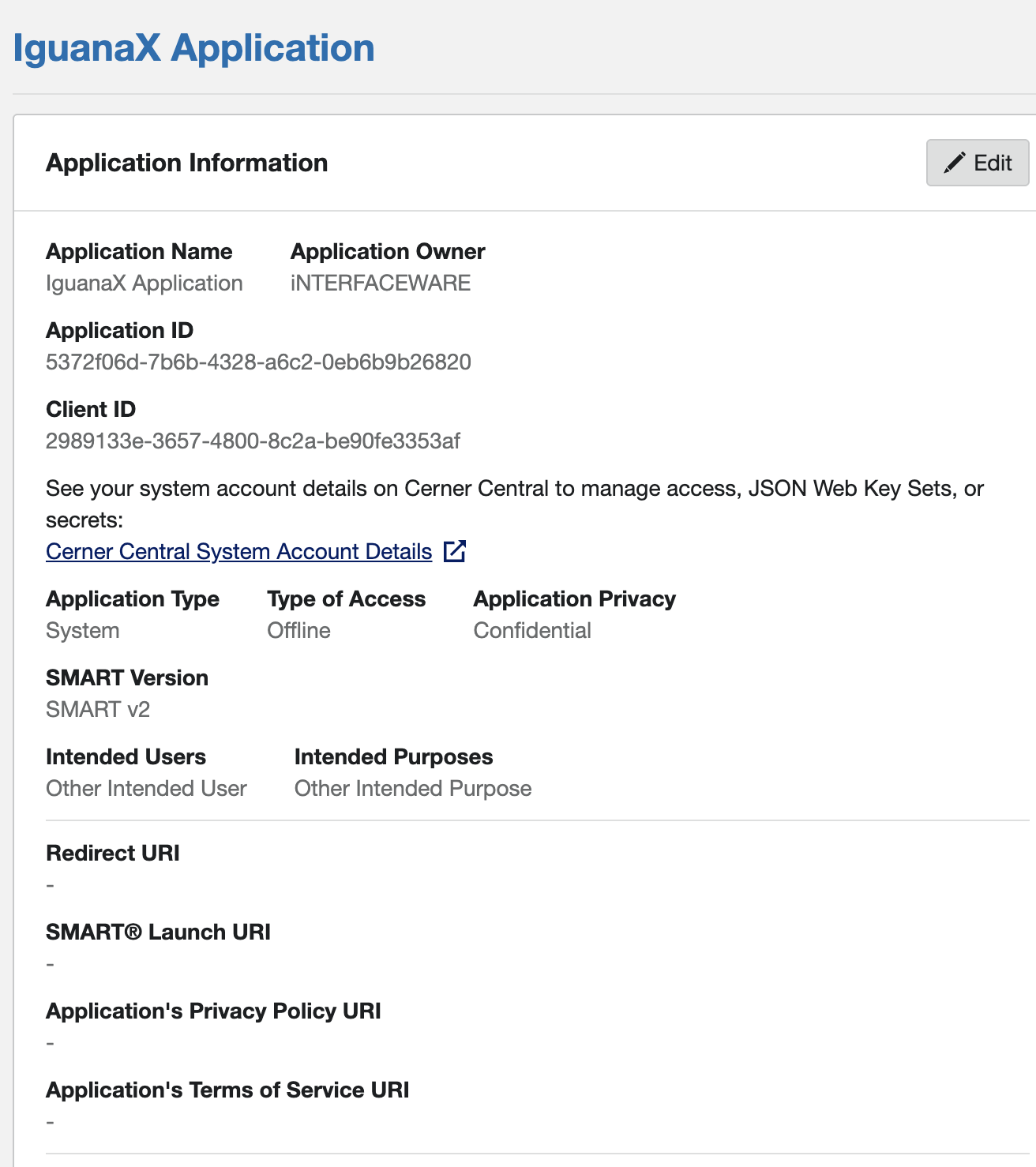Click the pencil icon in Edit button
This screenshot has height=1167, width=1036.
955,163
